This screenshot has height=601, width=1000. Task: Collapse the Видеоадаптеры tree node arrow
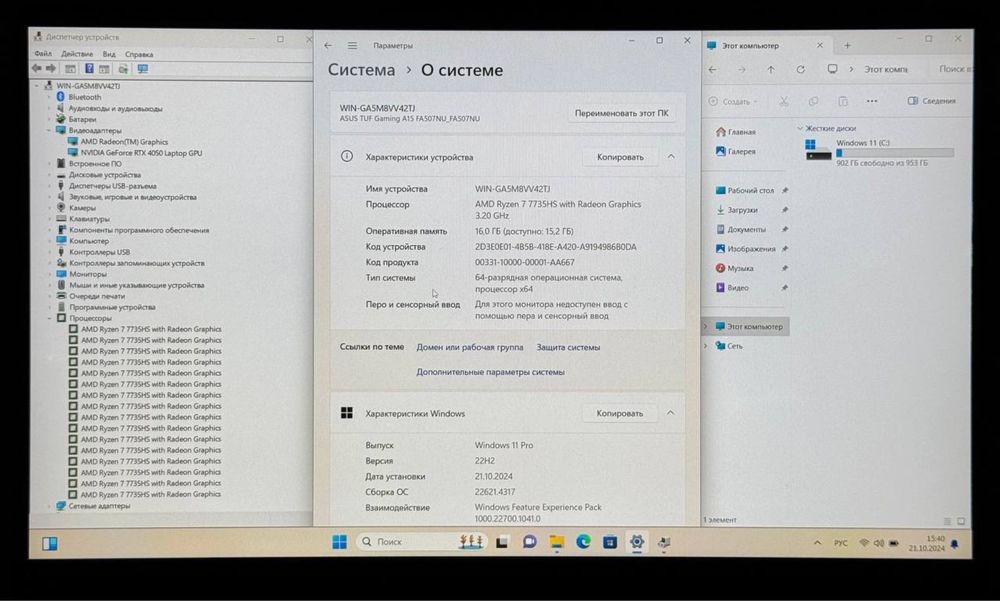[49, 130]
